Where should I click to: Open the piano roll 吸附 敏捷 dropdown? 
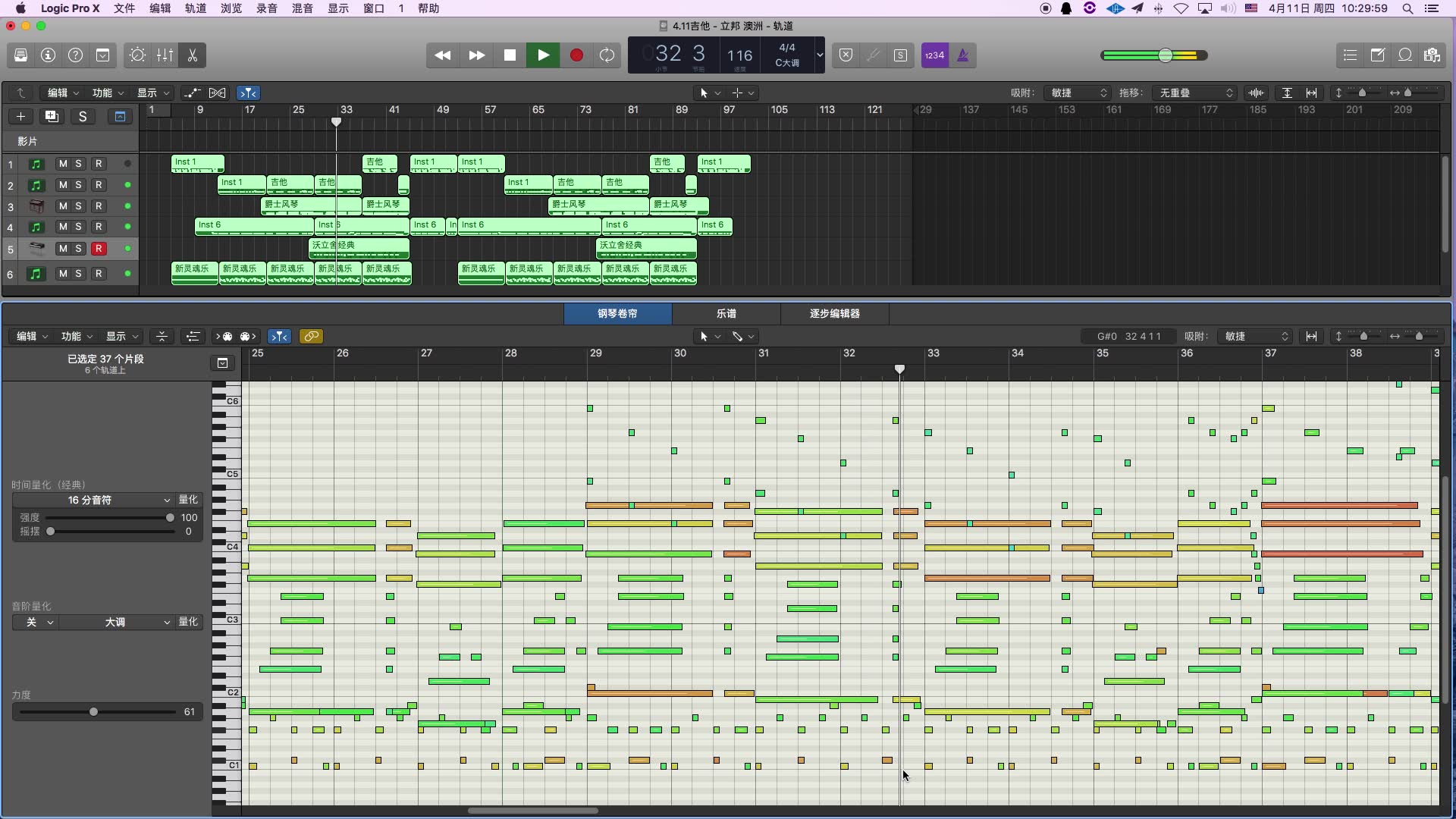click(x=1254, y=336)
